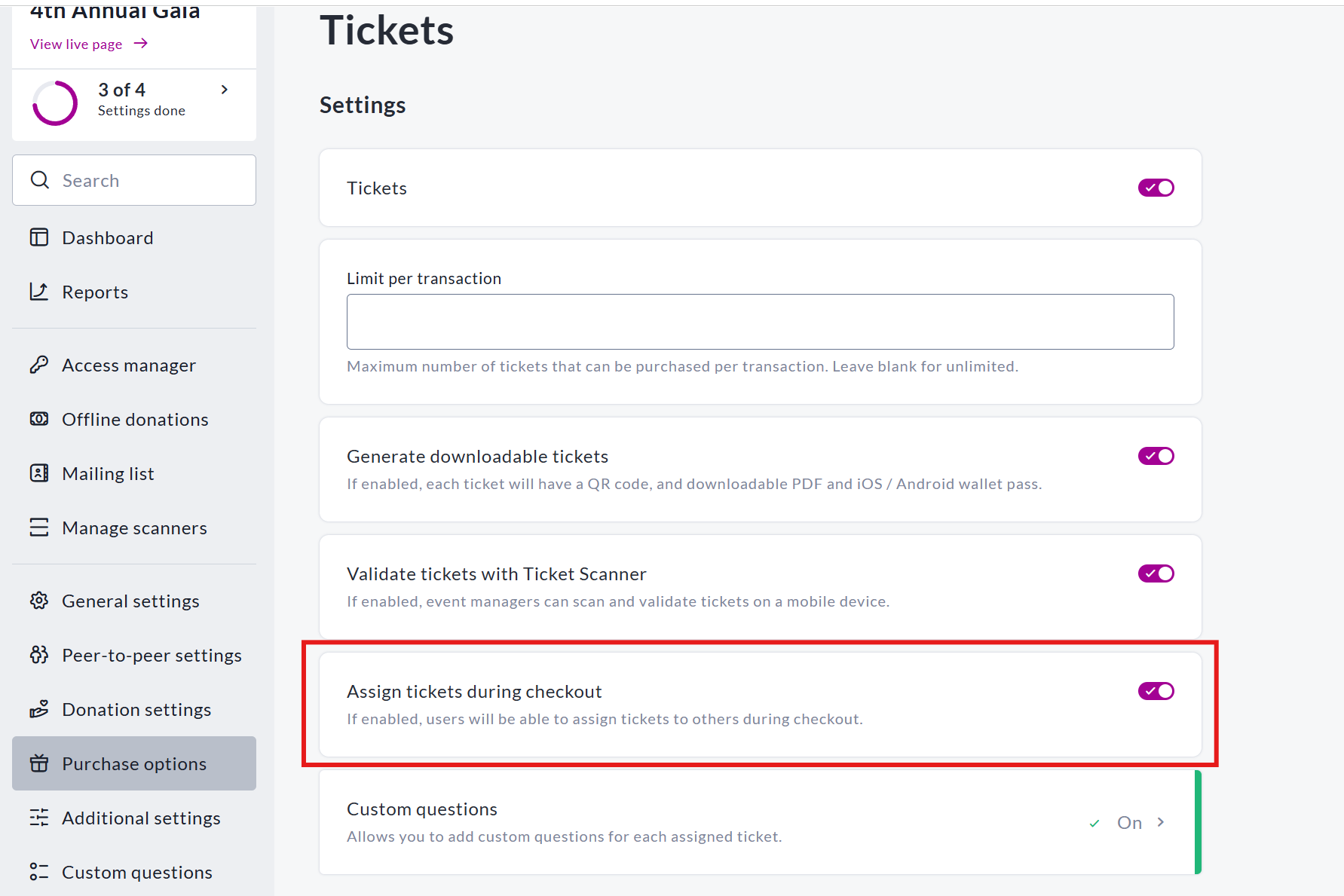
Task: Click the Peer-to-peer settings people icon
Action: point(39,655)
